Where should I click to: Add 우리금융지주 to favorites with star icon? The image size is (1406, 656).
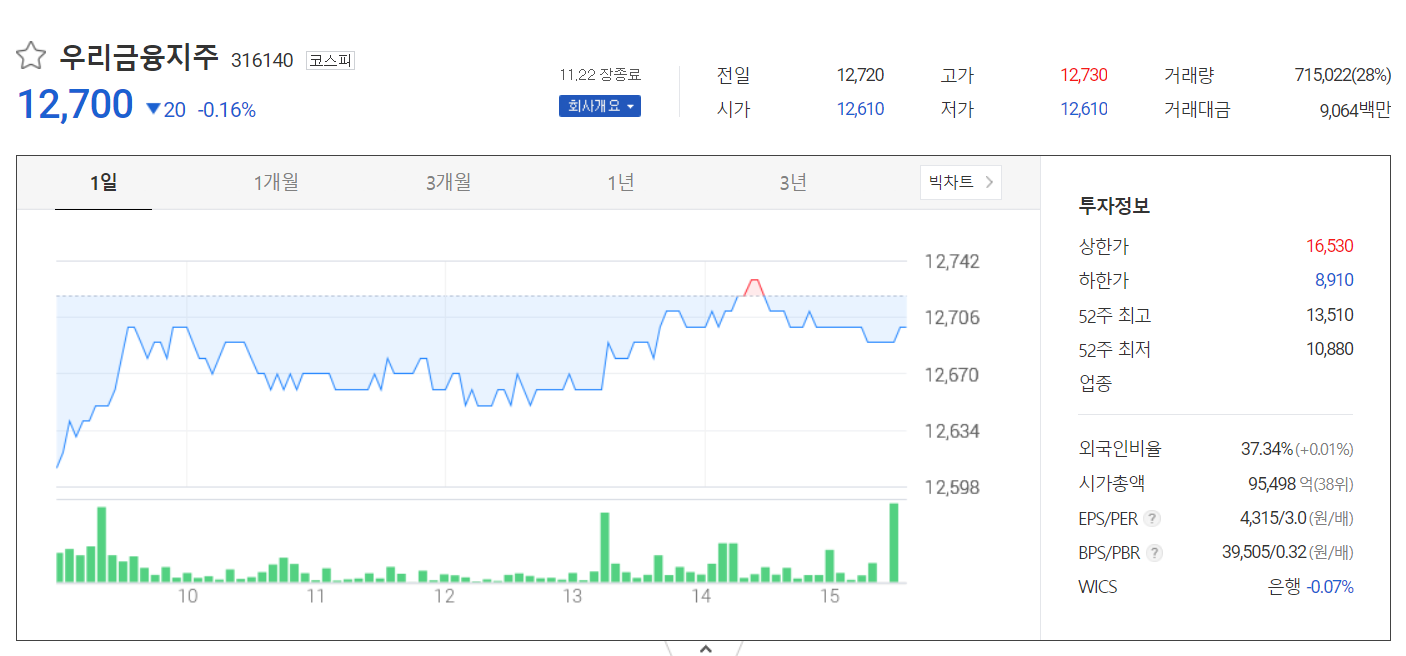click(x=31, y=56)
